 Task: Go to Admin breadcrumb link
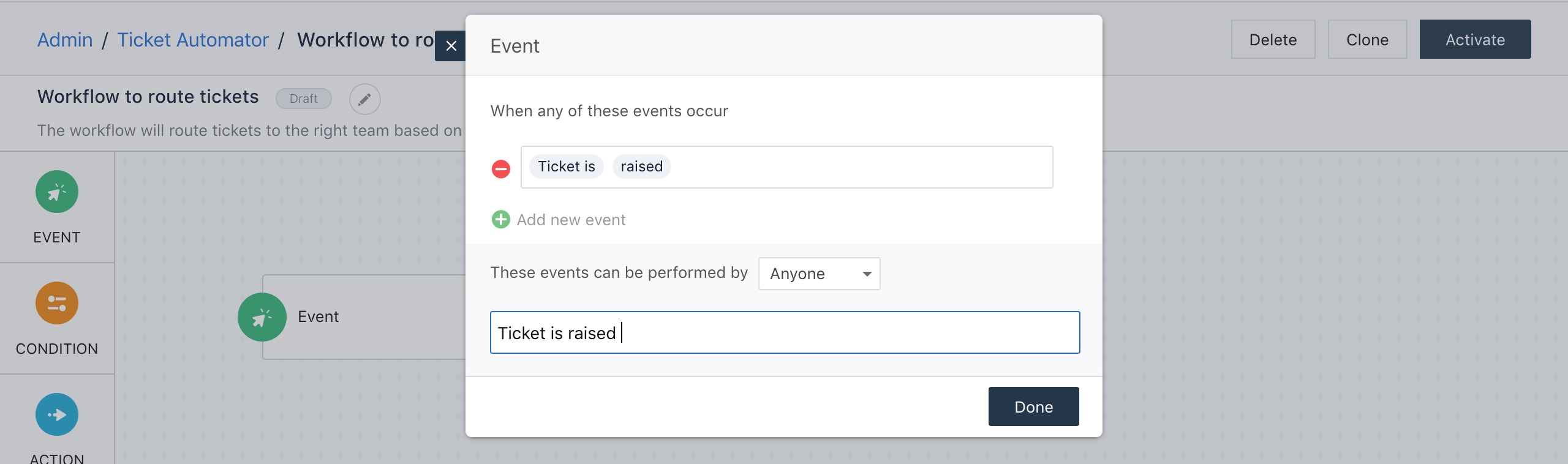[65, 40]
